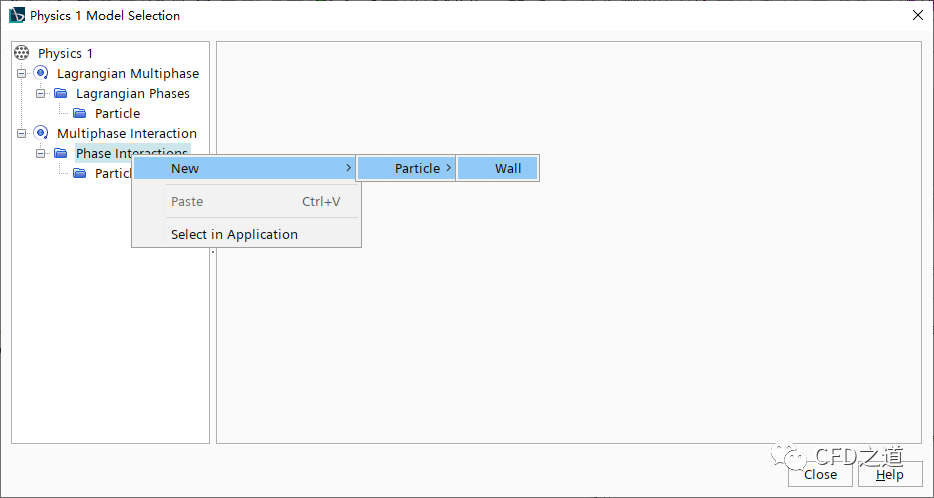This screenshot has height=498, width=934.
Task: Select Particle in the New submenu
Action: [x=406, y=168]
